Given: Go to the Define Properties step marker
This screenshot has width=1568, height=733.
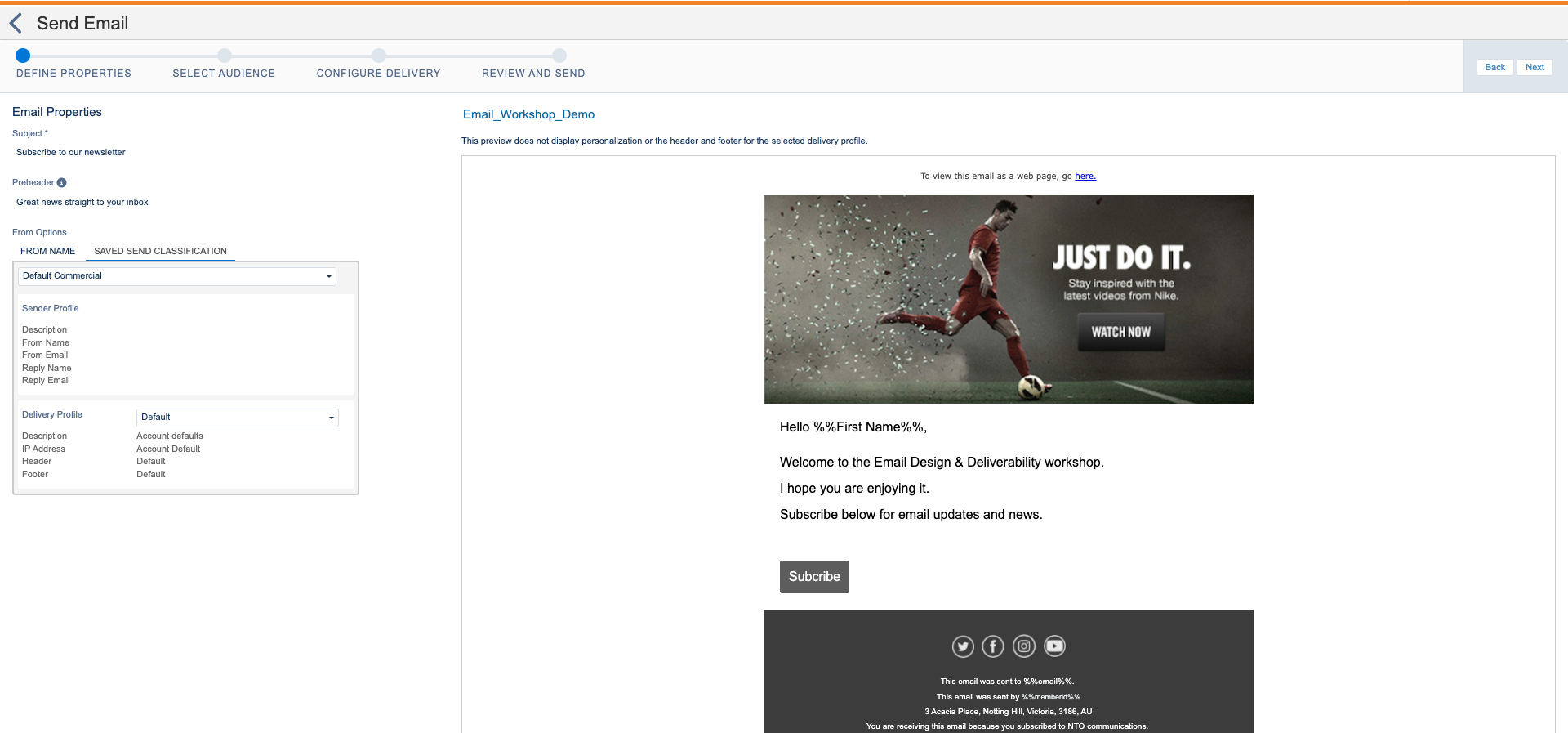Looking at the screenshot, I should pyautogui.click(x=23, y=56).
